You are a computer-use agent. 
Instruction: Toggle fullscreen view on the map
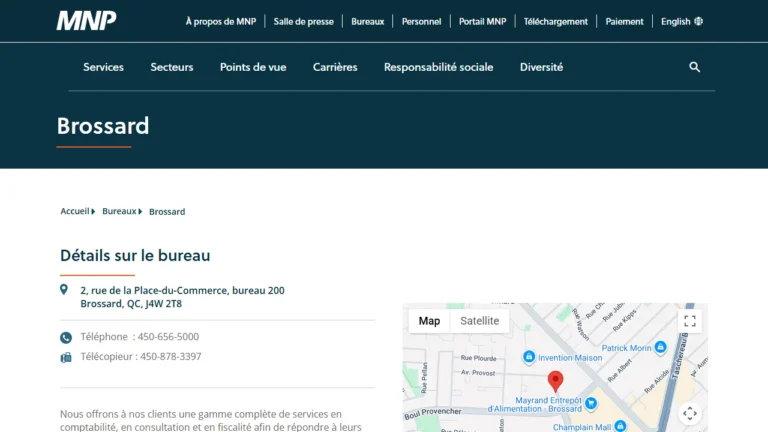[690, 321]
